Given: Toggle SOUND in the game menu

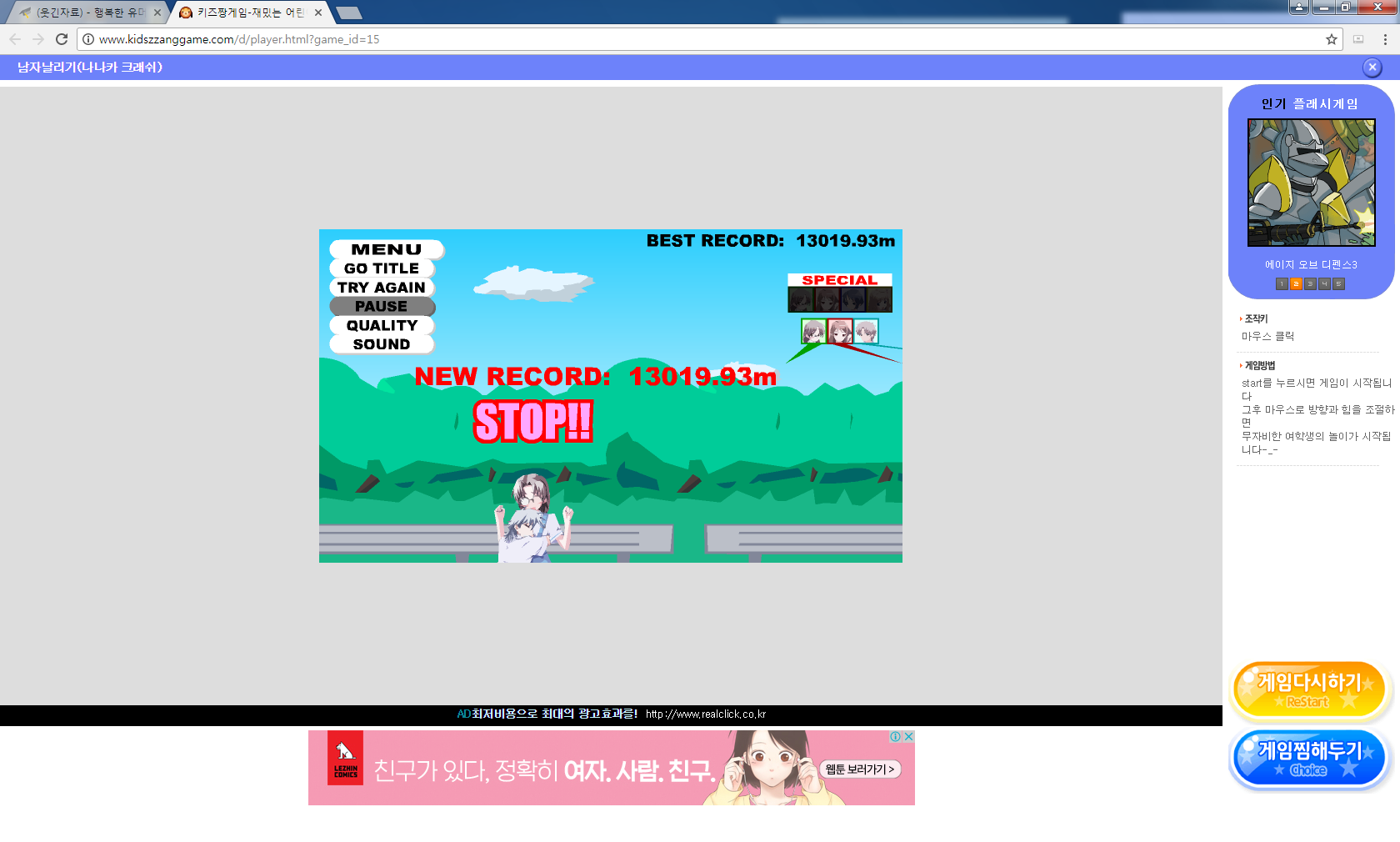Looking at the screenshot, I should [x=382, y=344].
